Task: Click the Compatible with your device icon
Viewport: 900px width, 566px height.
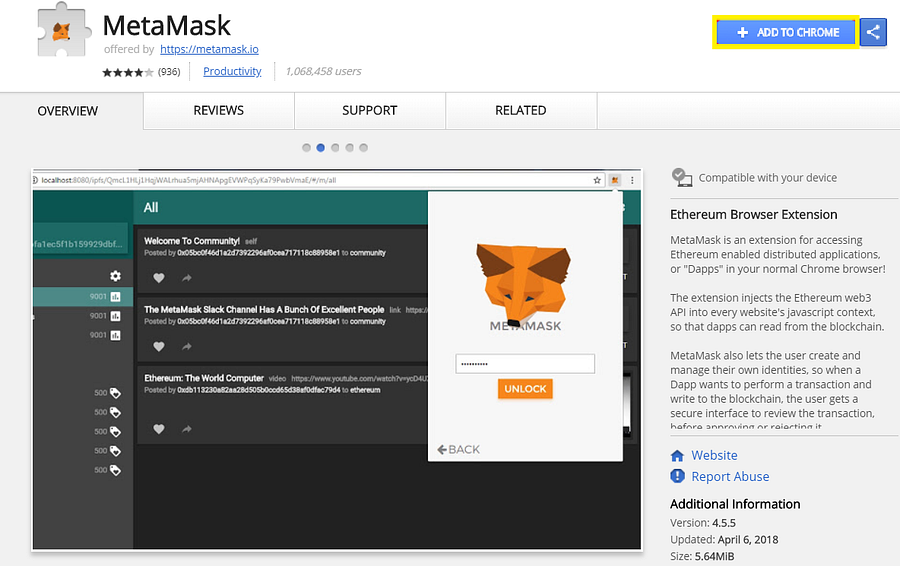Action: pos(682,177)
